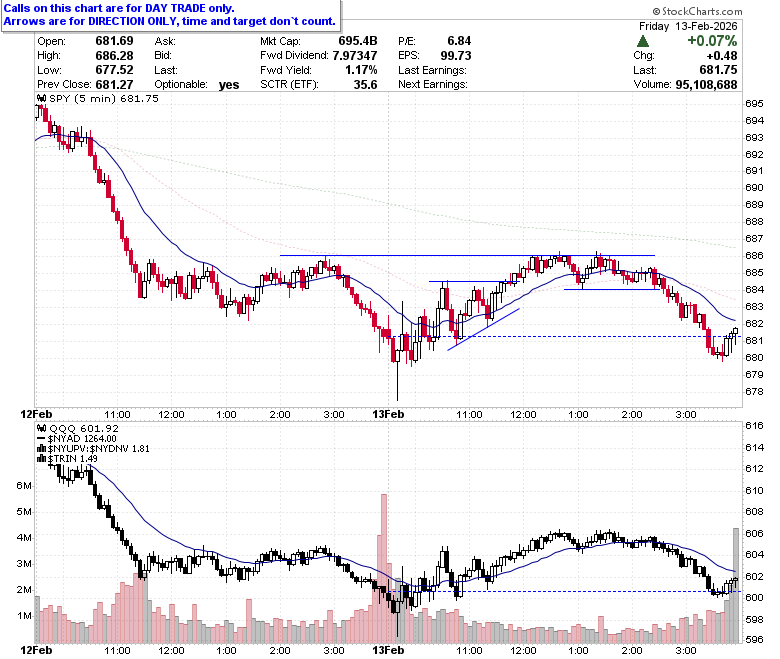Select the $TRIN histogram legend icon
The image size is (780, 659).
tap(42, 458)
